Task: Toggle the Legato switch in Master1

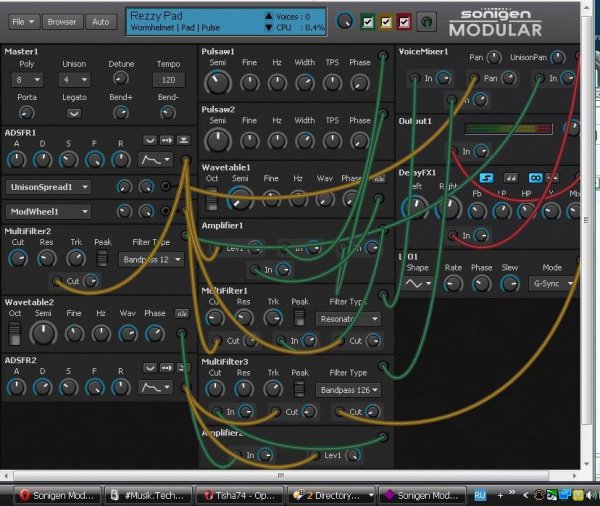Action: pos(74,113)
